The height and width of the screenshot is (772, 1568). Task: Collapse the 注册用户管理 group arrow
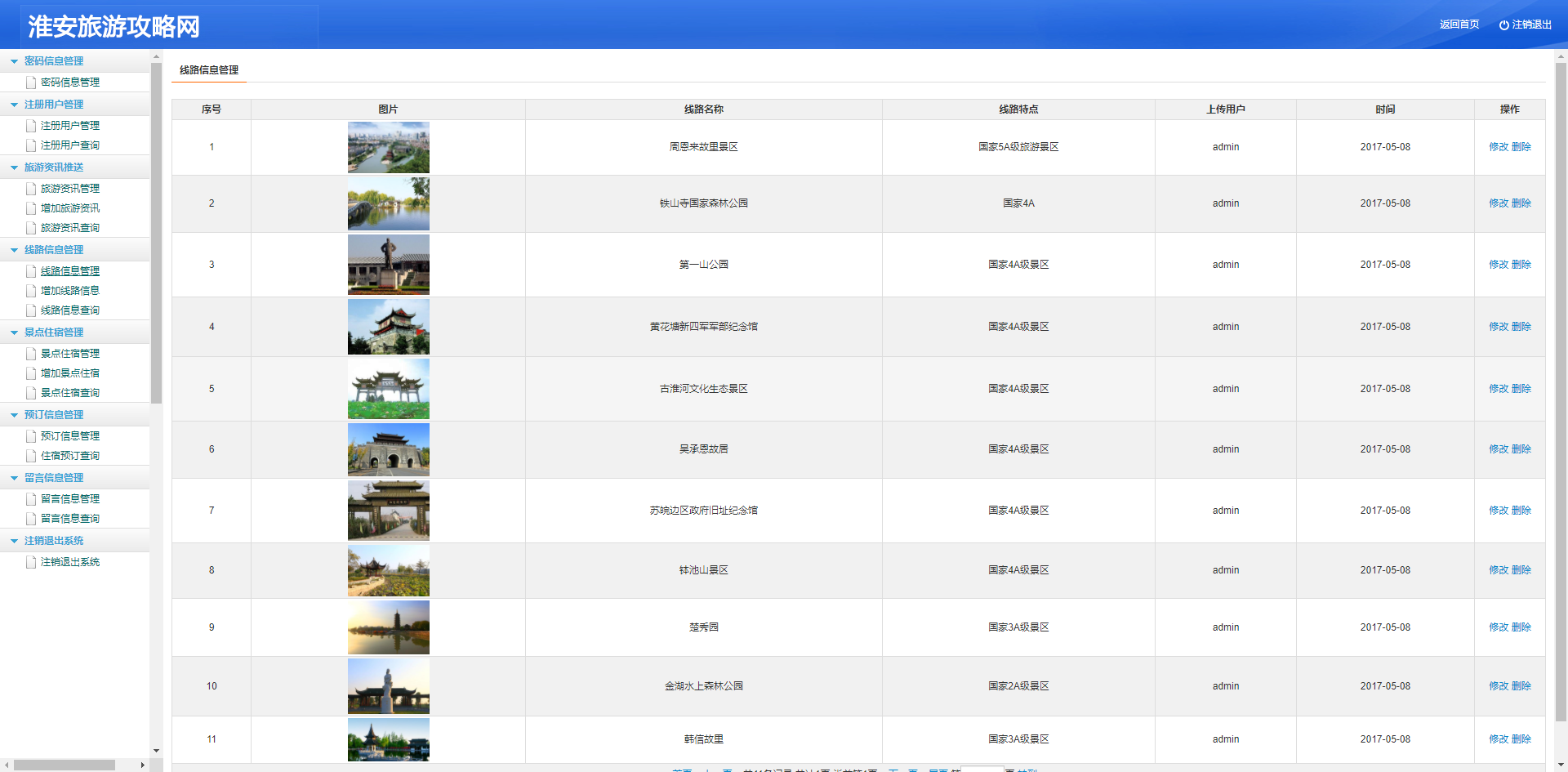click(x=14, y=105)
